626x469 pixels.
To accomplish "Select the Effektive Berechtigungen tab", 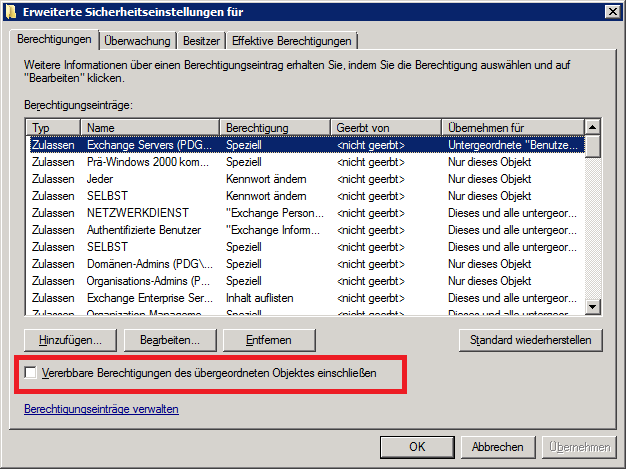I will pos(292,41).
